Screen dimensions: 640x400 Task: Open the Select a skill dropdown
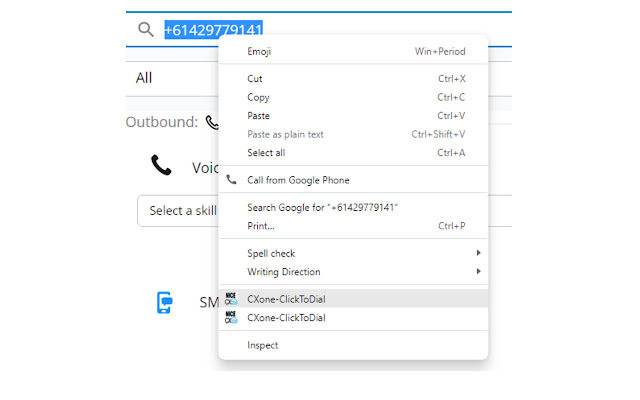pos(178,211)
